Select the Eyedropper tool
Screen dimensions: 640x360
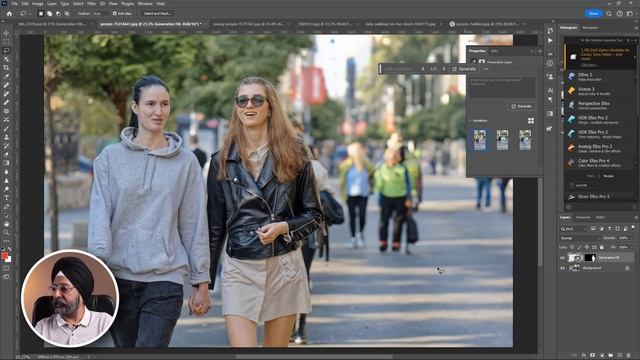6,76
